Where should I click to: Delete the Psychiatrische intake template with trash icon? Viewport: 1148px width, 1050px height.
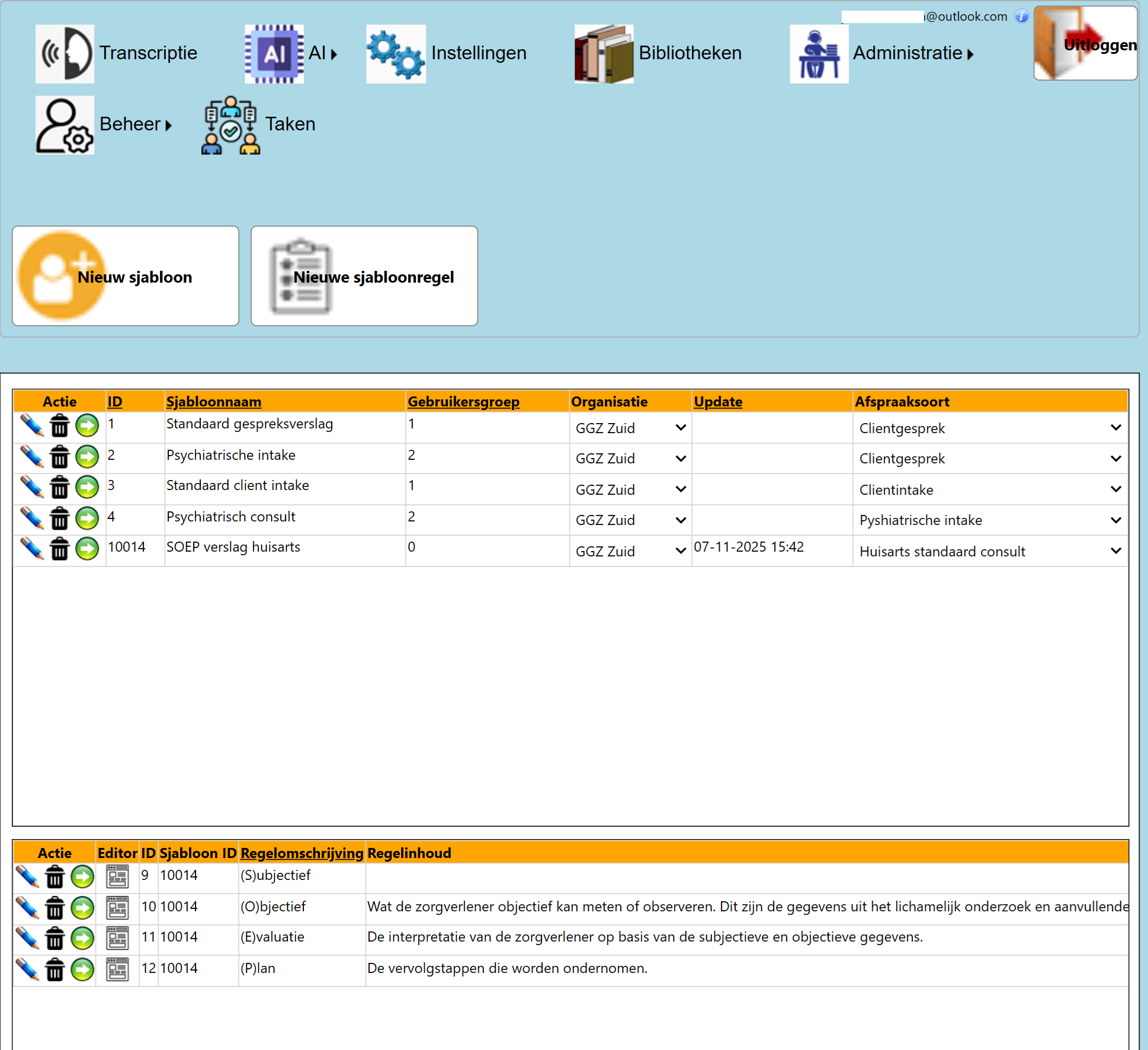coord(59,457)
